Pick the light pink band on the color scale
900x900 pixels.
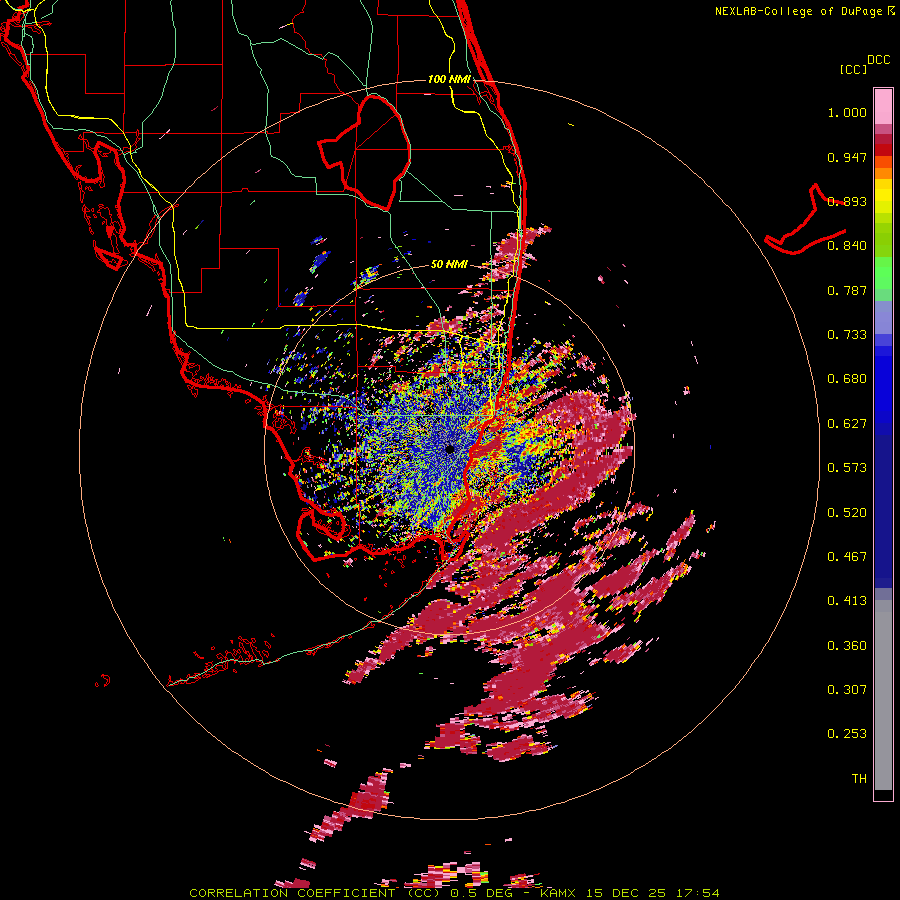point(883,106)
